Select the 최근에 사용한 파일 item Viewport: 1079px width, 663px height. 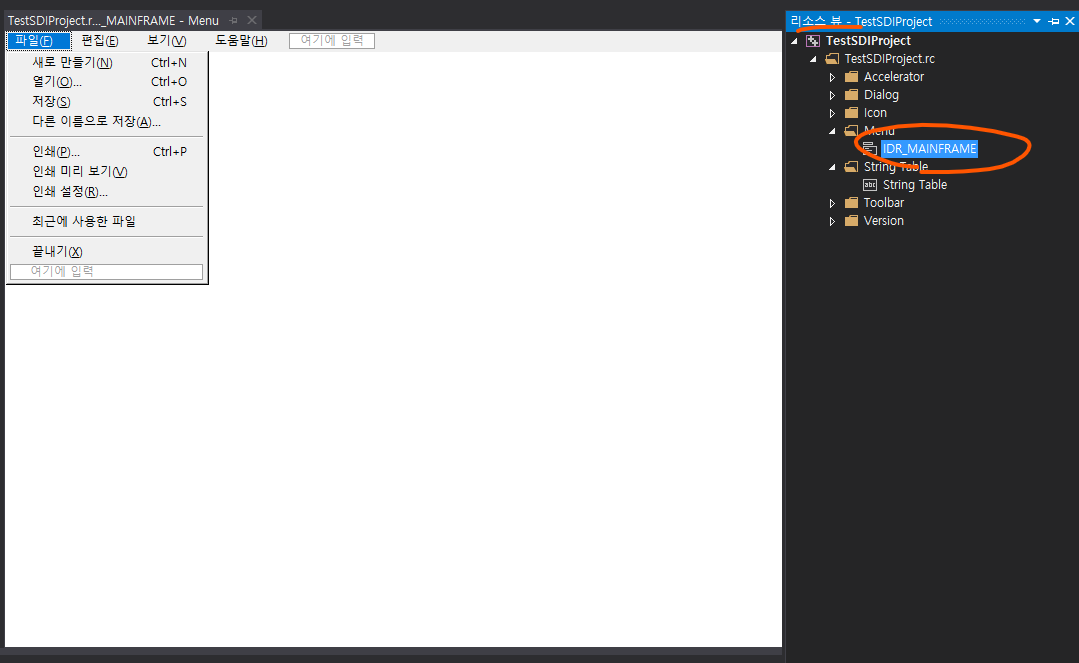(107, 222)
